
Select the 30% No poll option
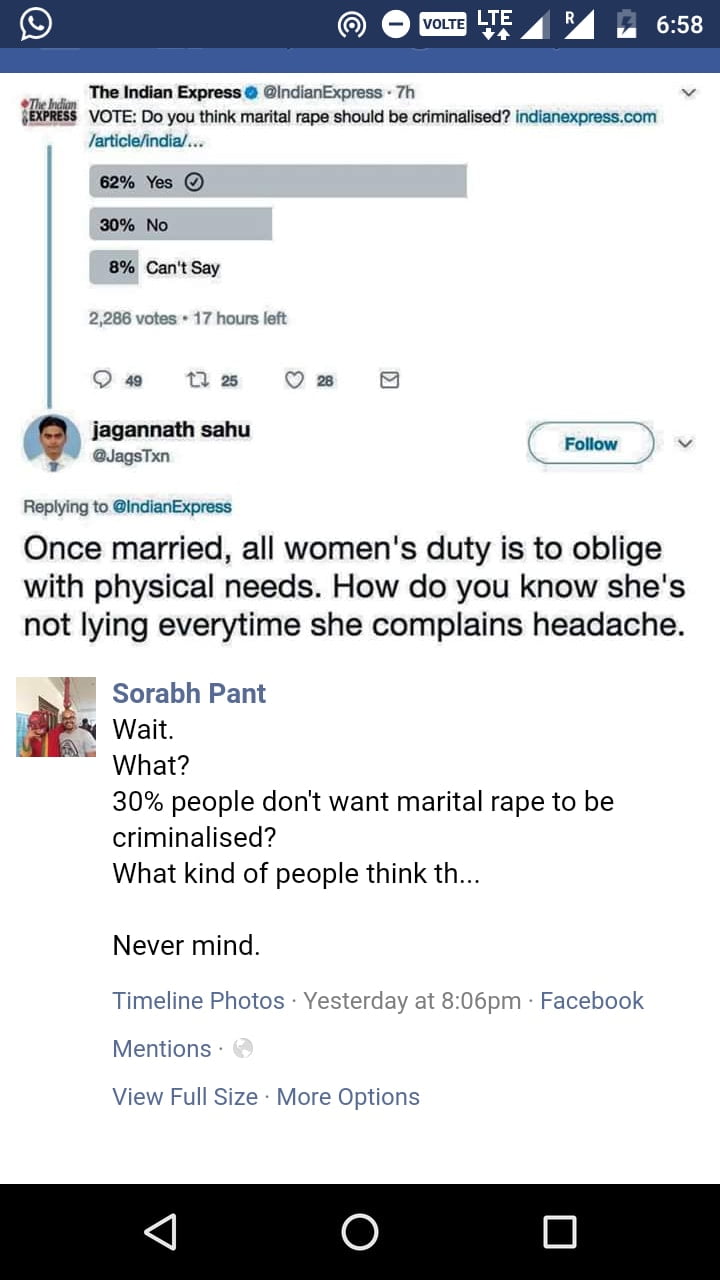[181, 225]
